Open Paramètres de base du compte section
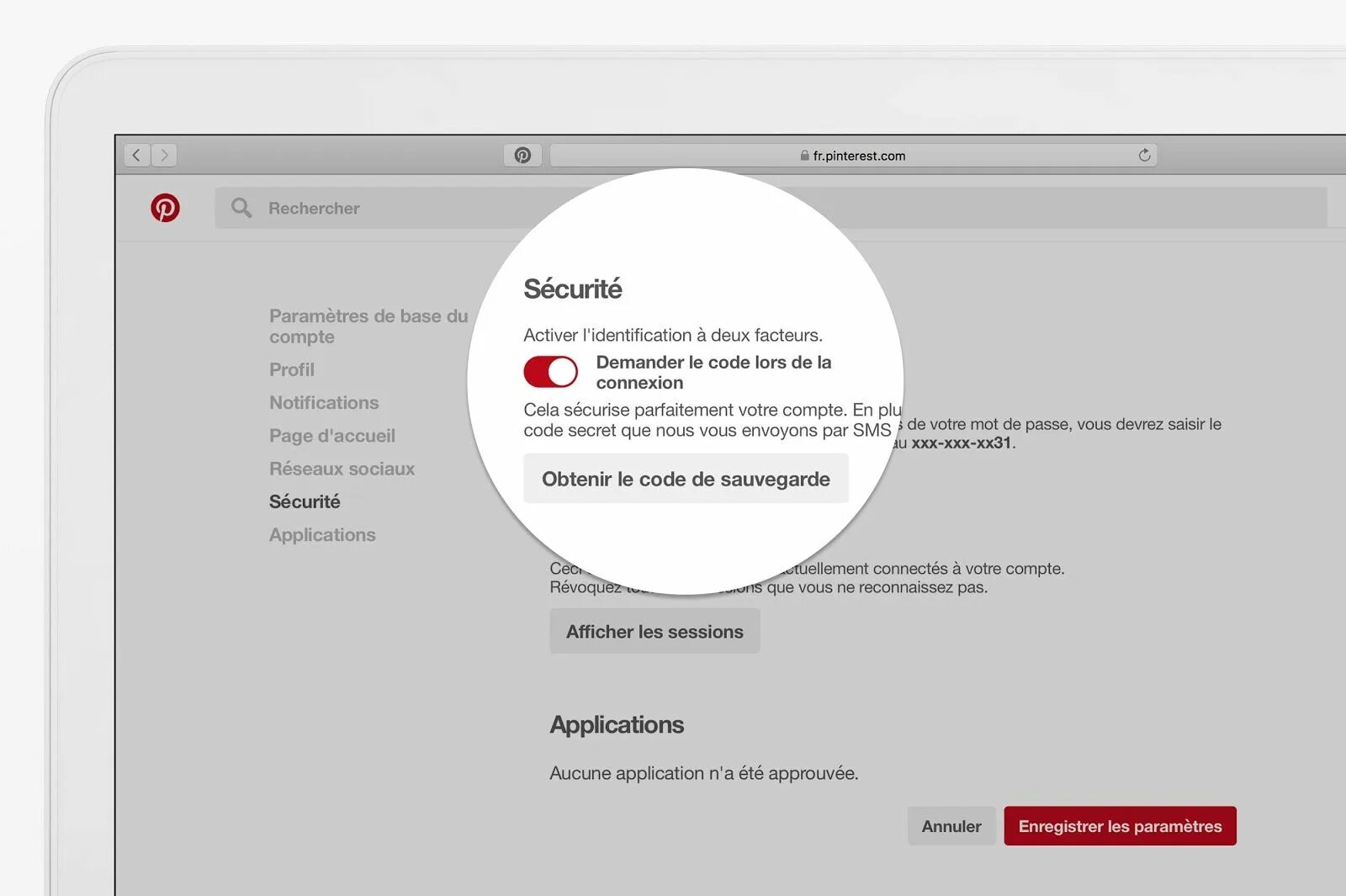This screenshot has height=896, width=1346. 368,326
